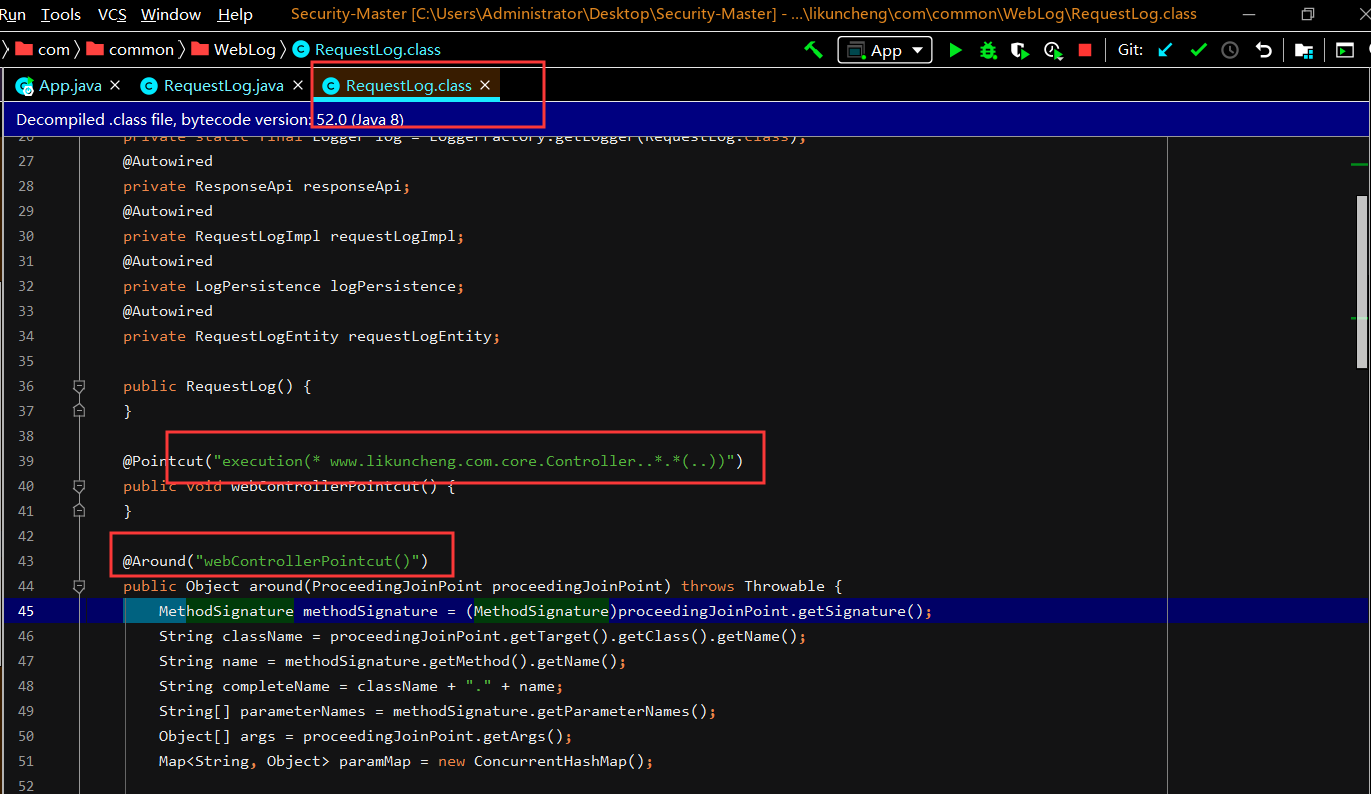Click the @Pointcut annotation on line 39
This screenshot has width=1371, height=794.
(163, 461)
